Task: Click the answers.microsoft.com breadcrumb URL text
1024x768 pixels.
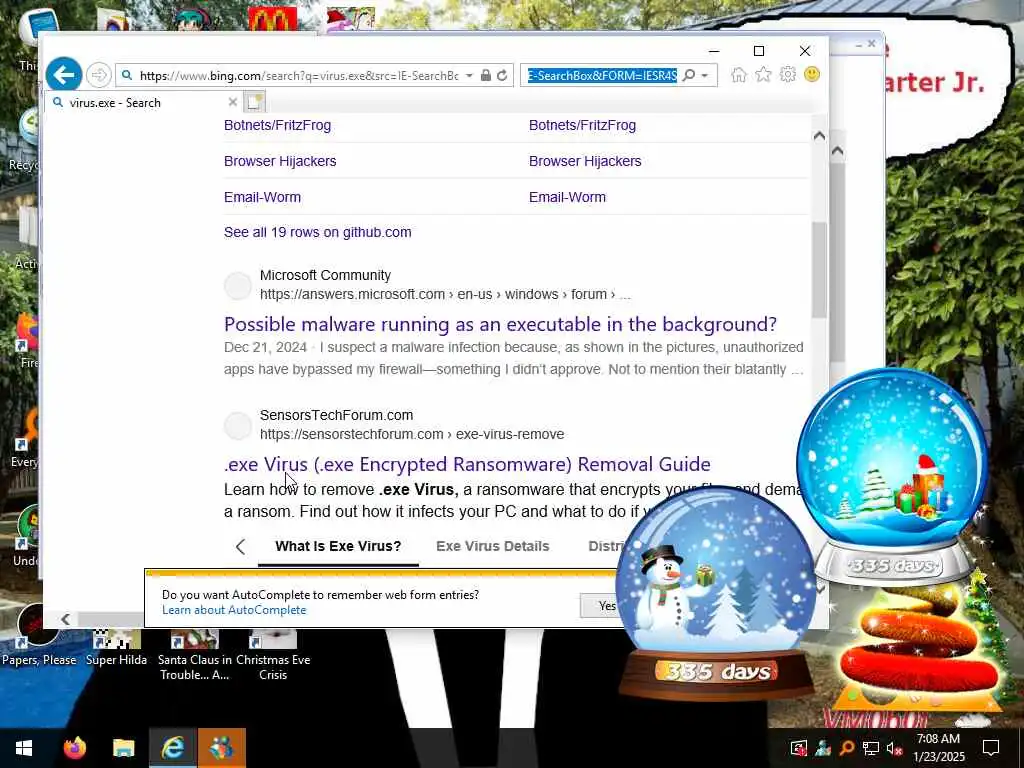Action: (445, 295)
